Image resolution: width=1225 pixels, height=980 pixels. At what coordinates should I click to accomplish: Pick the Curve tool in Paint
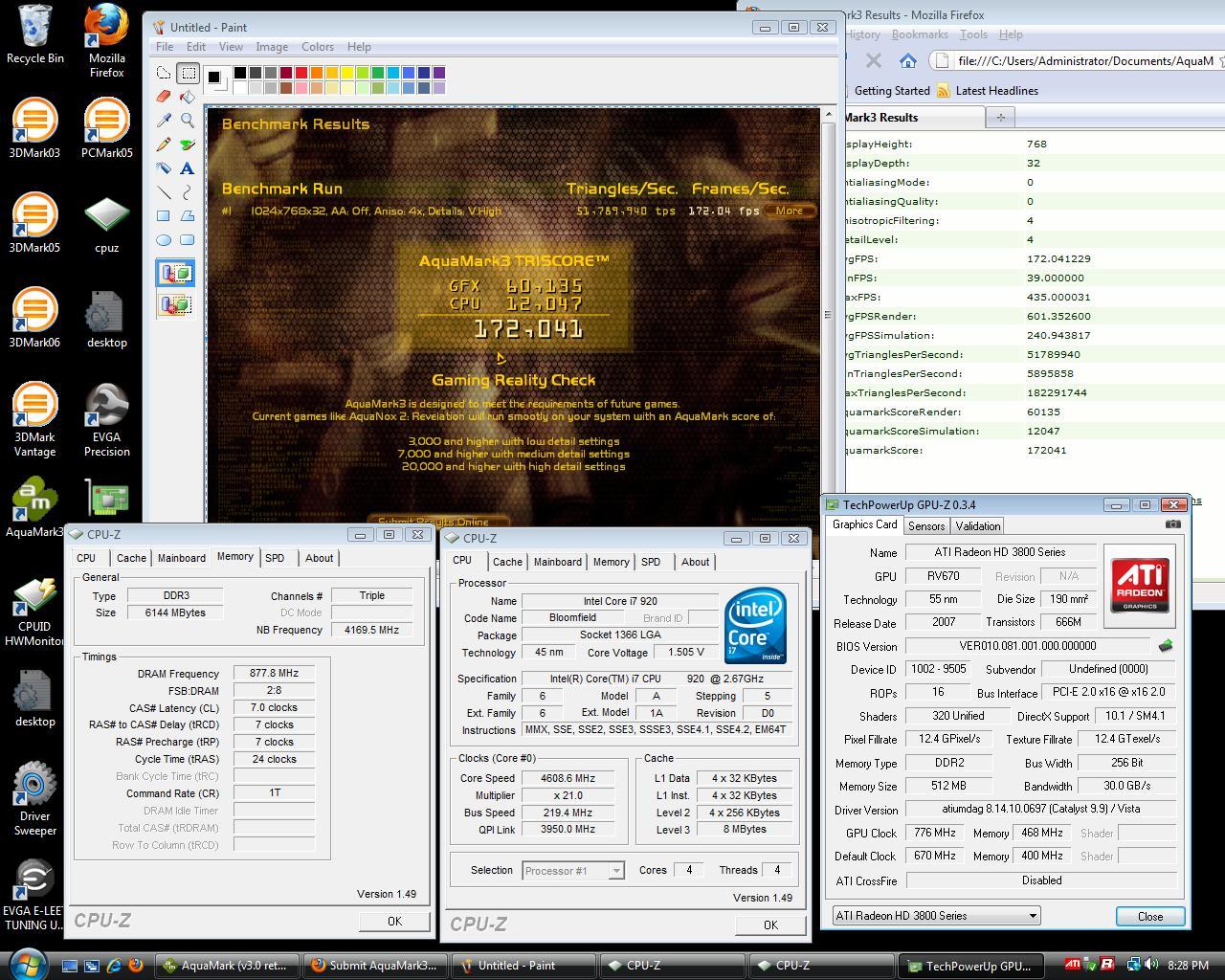click(188, 192)
